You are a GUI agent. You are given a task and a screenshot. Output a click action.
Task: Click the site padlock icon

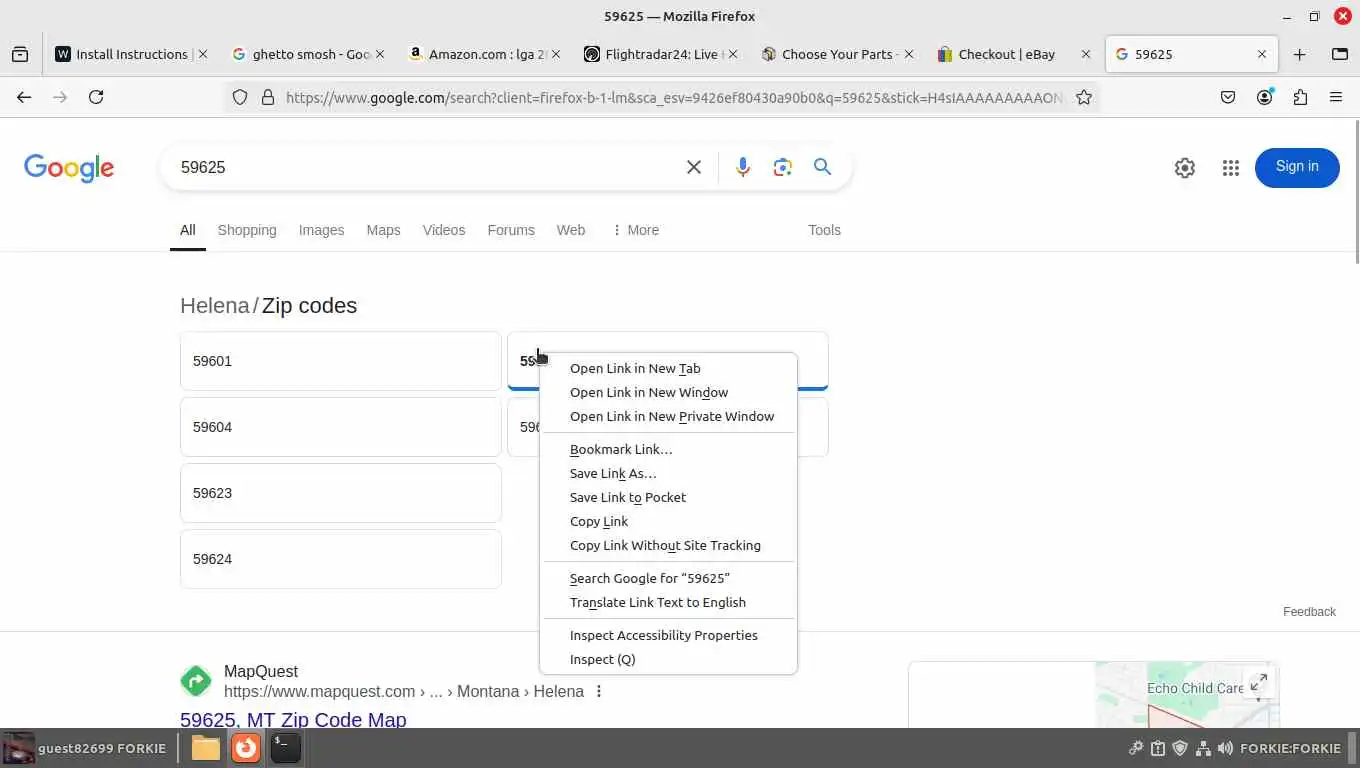[267, 97]
